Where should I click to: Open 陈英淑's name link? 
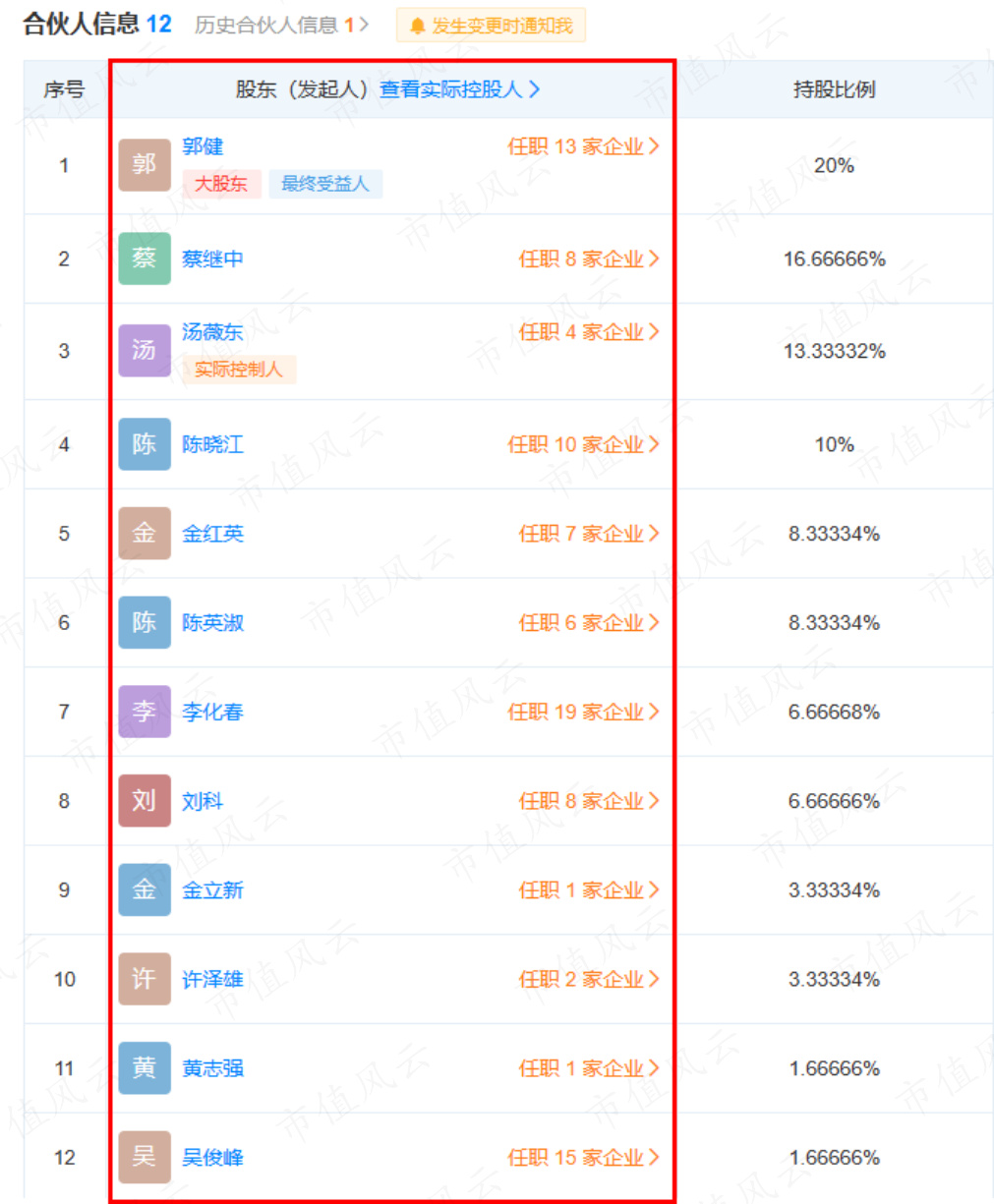212,623
